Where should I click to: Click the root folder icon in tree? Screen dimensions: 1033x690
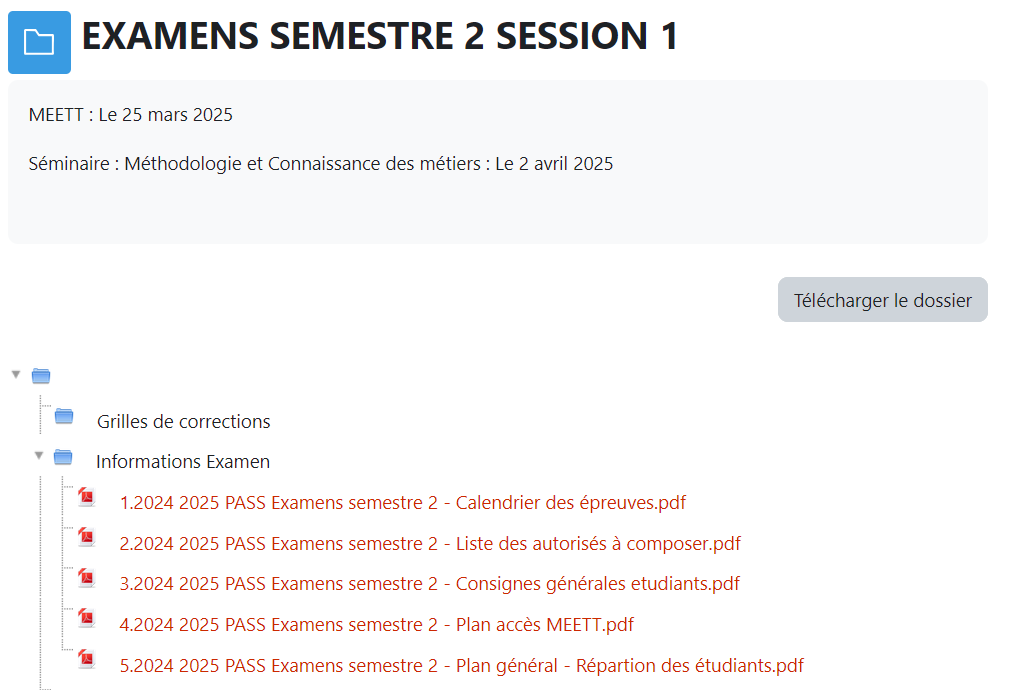41,376
